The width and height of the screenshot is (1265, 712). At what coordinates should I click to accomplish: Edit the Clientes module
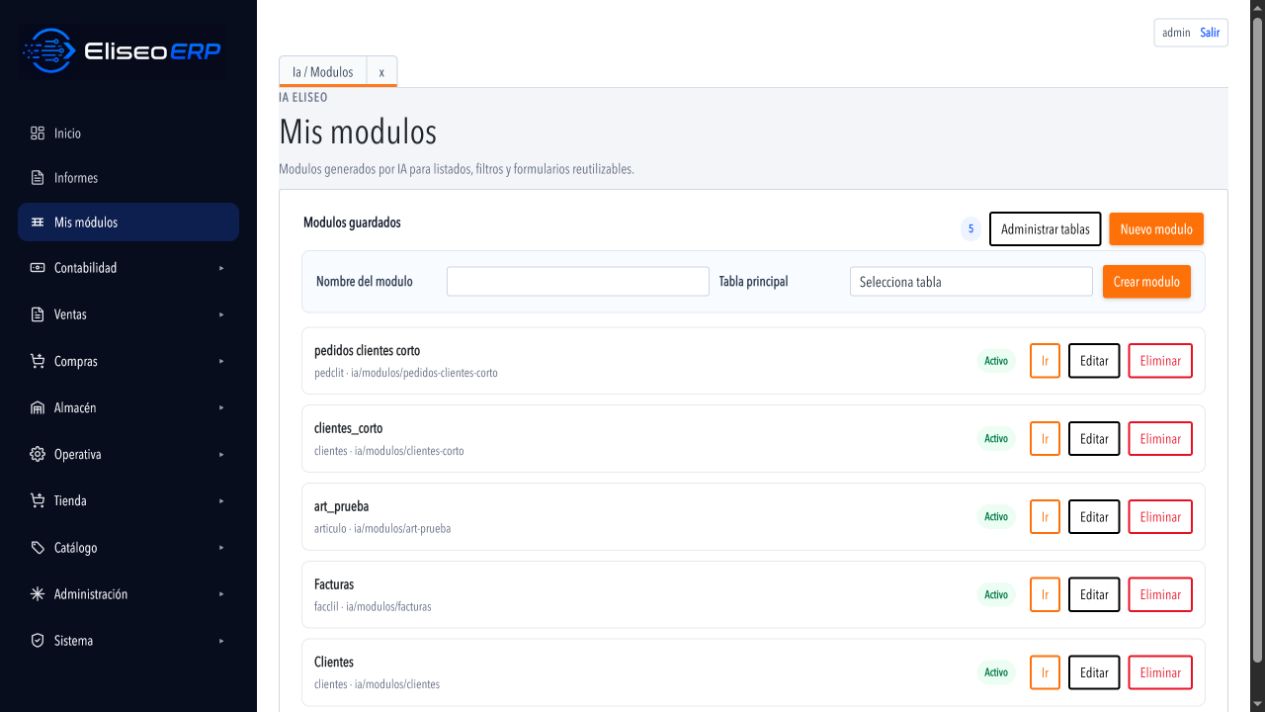(x=1094, y=672)
